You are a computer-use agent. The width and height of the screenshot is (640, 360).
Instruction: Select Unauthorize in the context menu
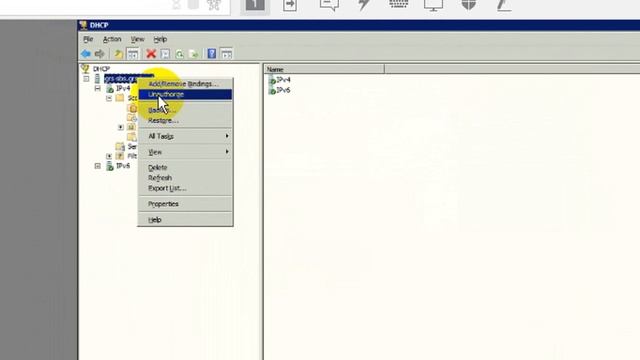(185, 94)
